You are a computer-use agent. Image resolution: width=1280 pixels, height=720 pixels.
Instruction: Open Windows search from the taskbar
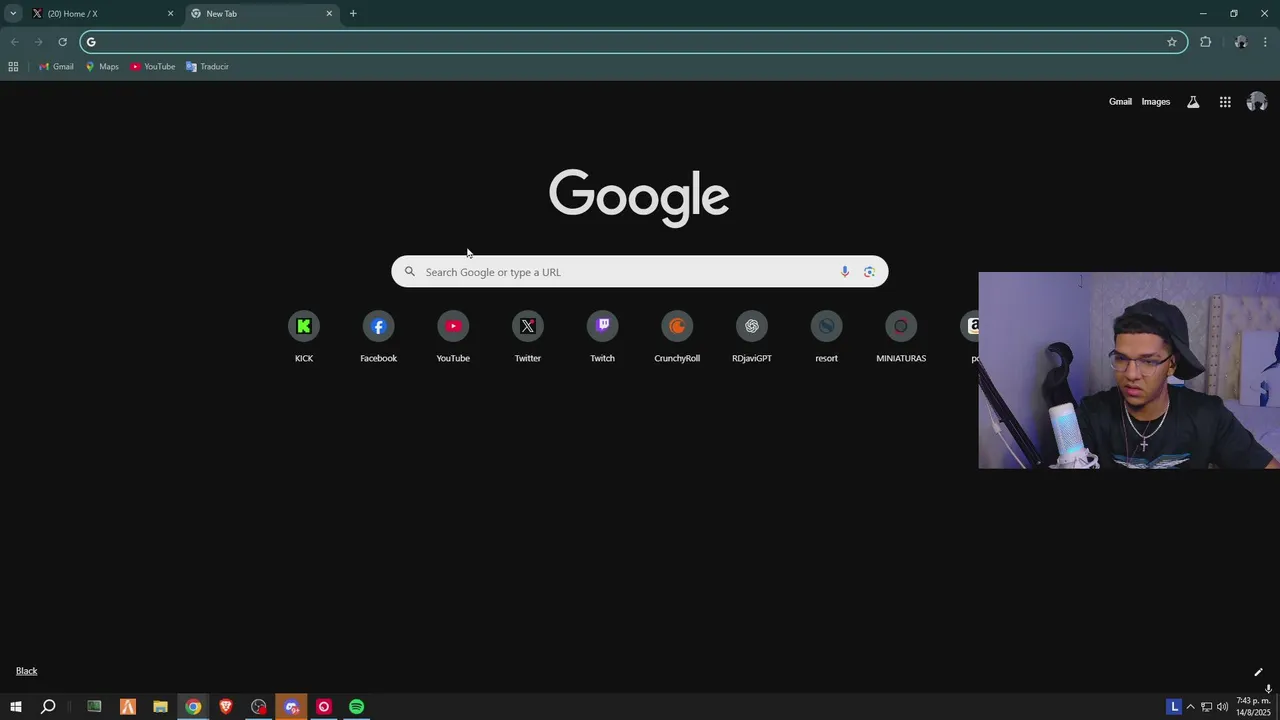tap(48, 707)
